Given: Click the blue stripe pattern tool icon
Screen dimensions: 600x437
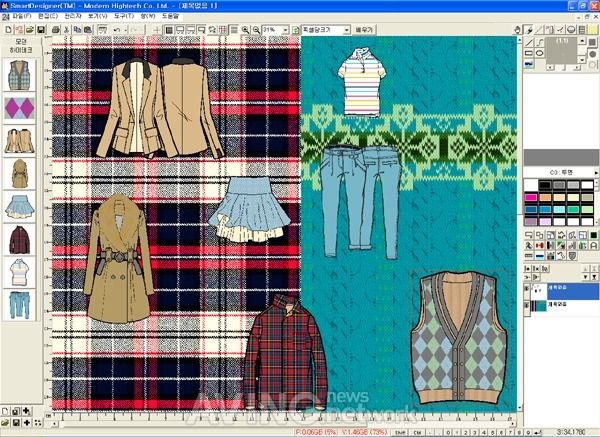Looking at the screenshot, I should click(540, 256).
